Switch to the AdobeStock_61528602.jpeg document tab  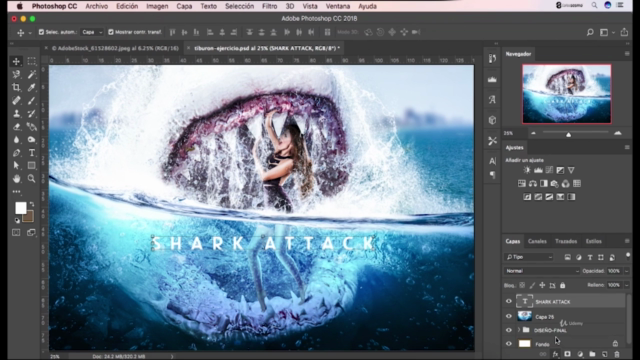point(115,48)
